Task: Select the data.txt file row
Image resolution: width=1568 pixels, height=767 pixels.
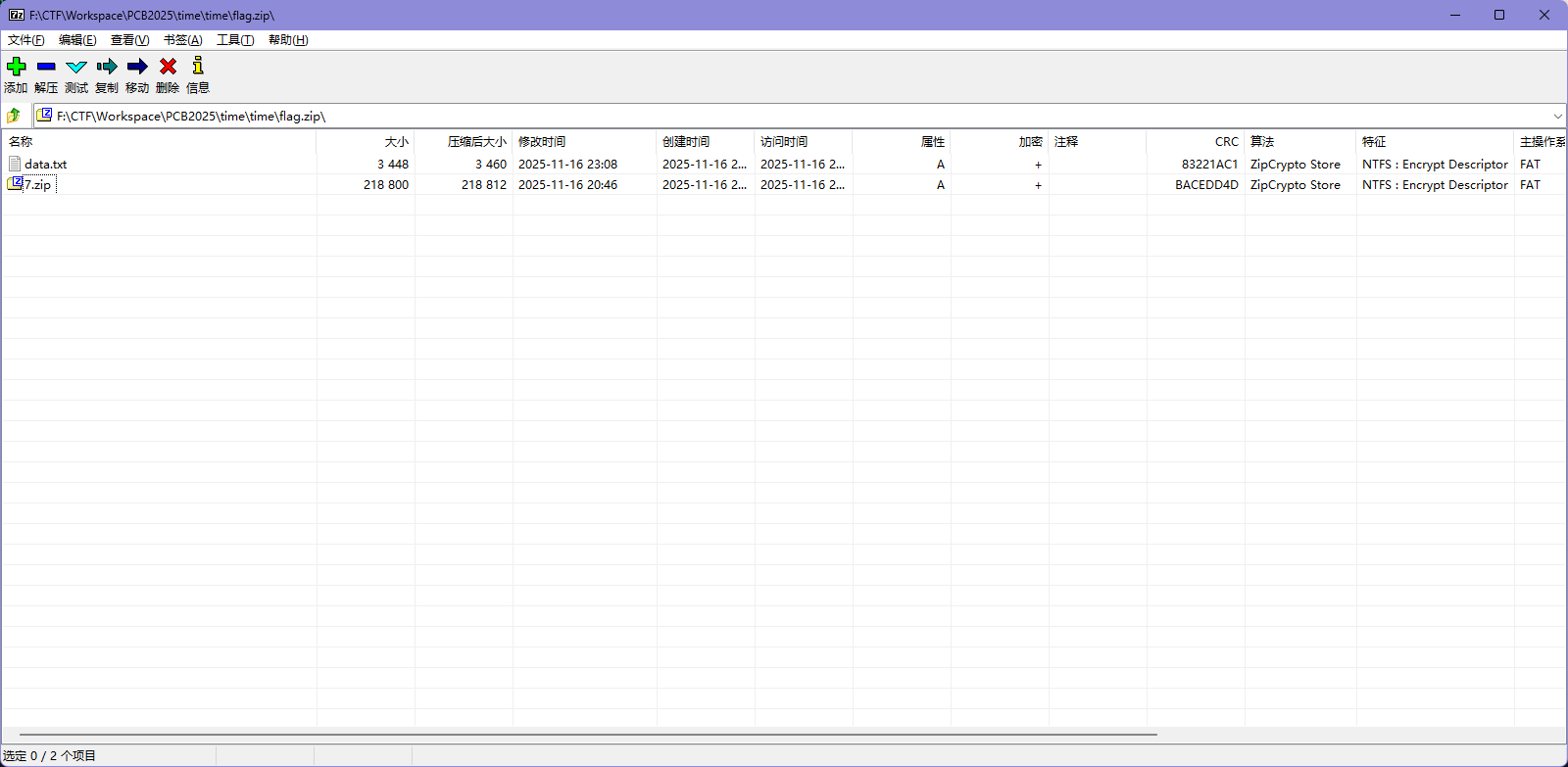Action: coord(46,165)
